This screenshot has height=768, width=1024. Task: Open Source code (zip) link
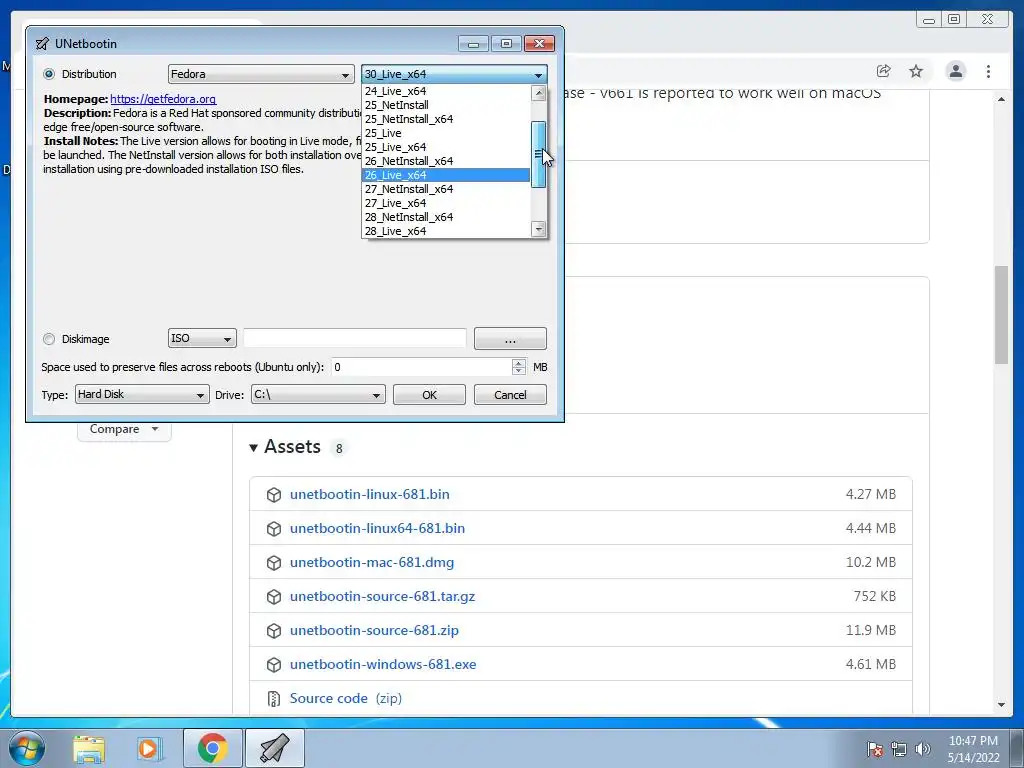346,698
